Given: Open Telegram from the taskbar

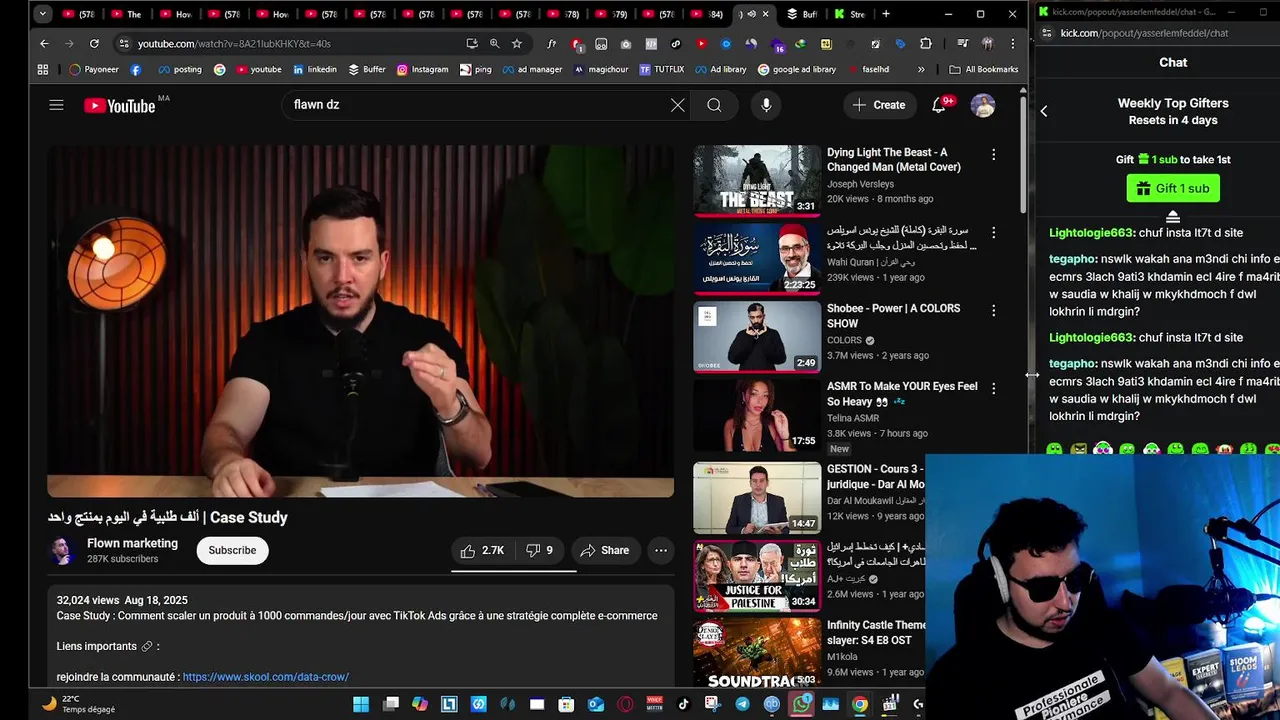Looking at the screenshot, I should coord(742,704).
